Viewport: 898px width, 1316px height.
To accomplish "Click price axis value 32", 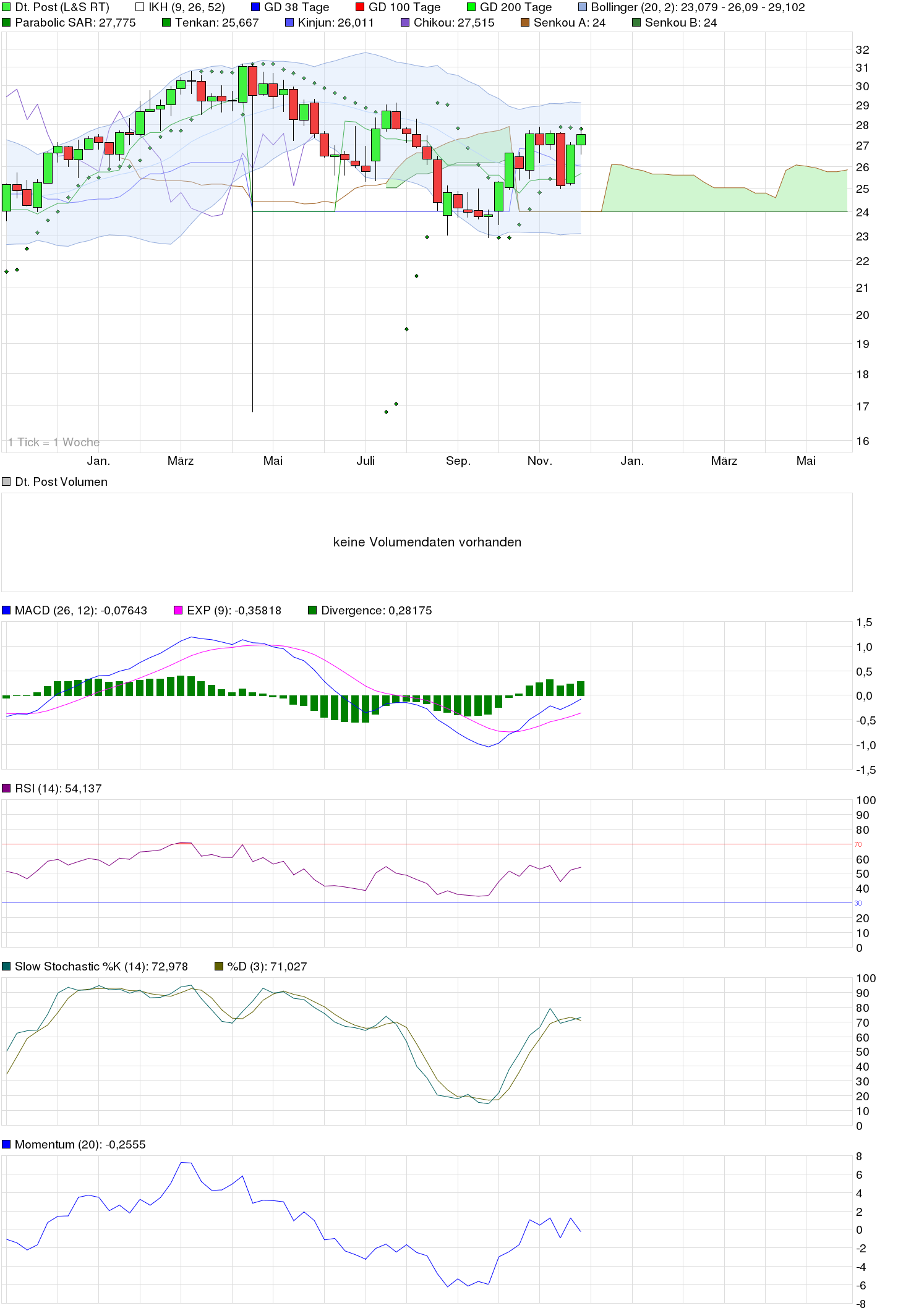I will (x=862, y=49).
